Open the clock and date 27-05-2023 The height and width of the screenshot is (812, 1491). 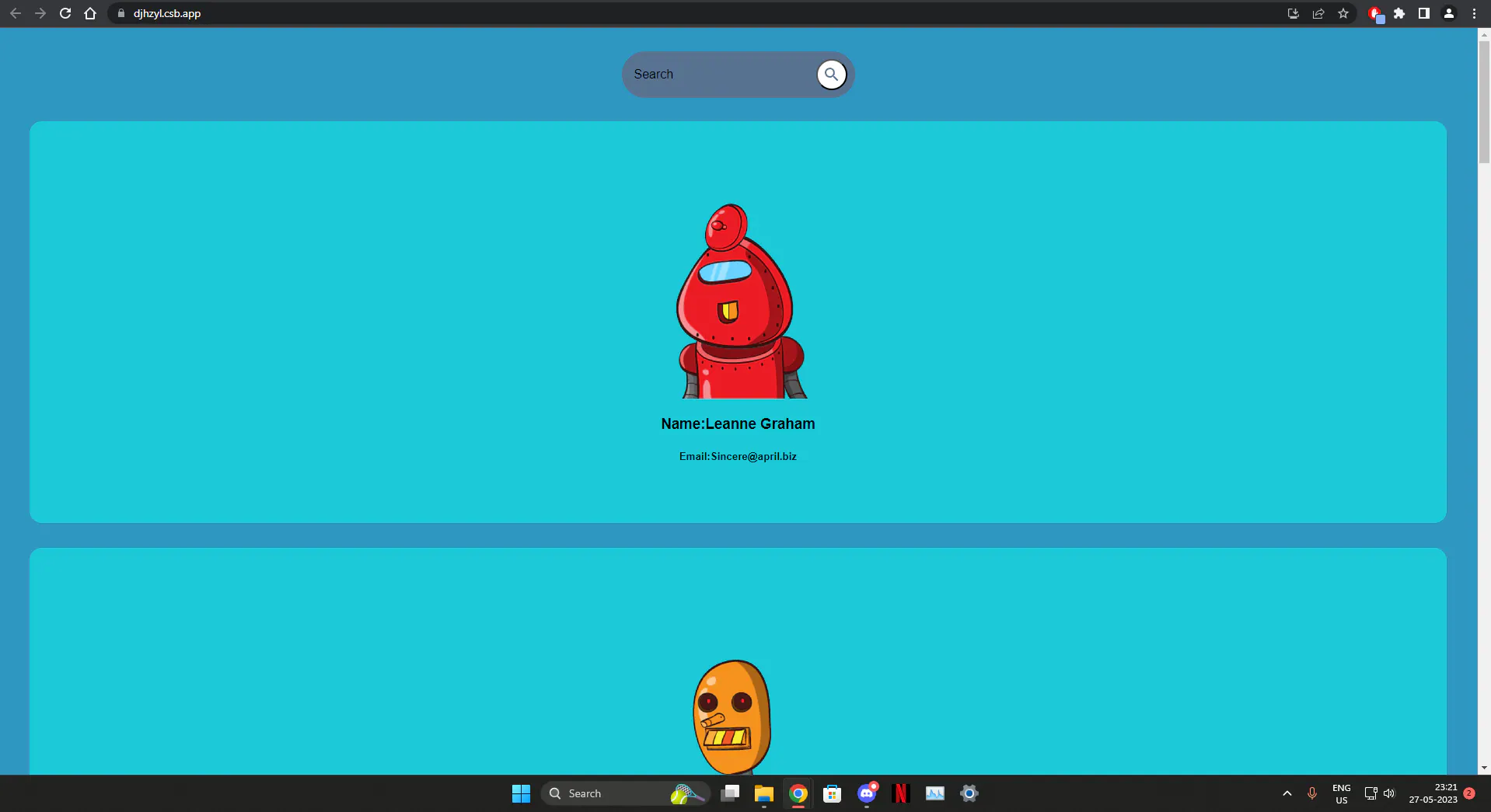pyautogui.click(x=1433, y=793)
